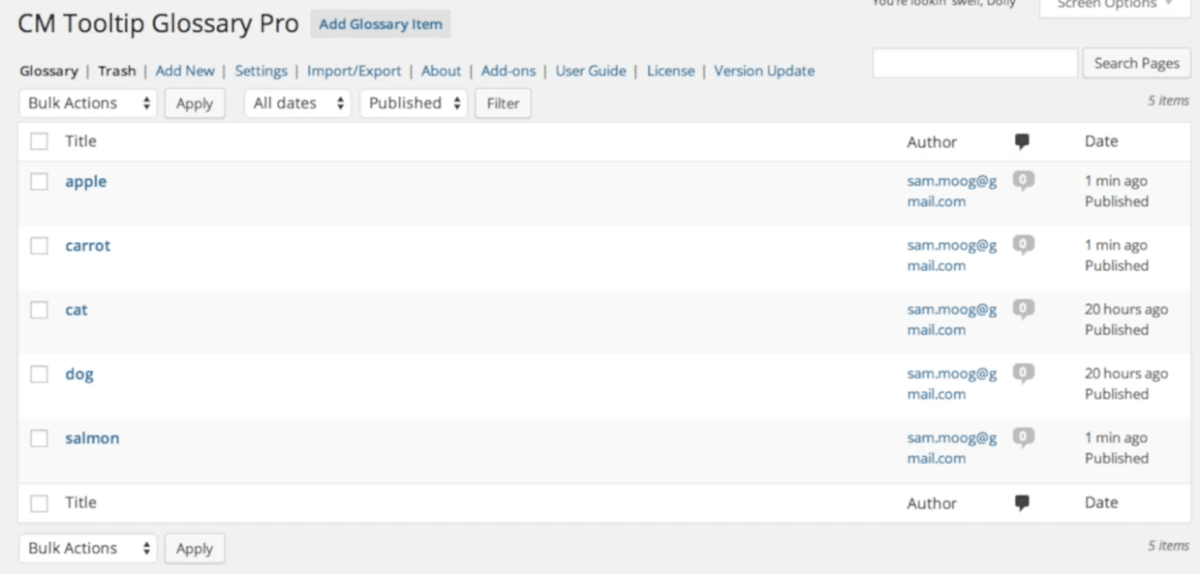Sort by the comments column header icon

[x=1021, y=142]
